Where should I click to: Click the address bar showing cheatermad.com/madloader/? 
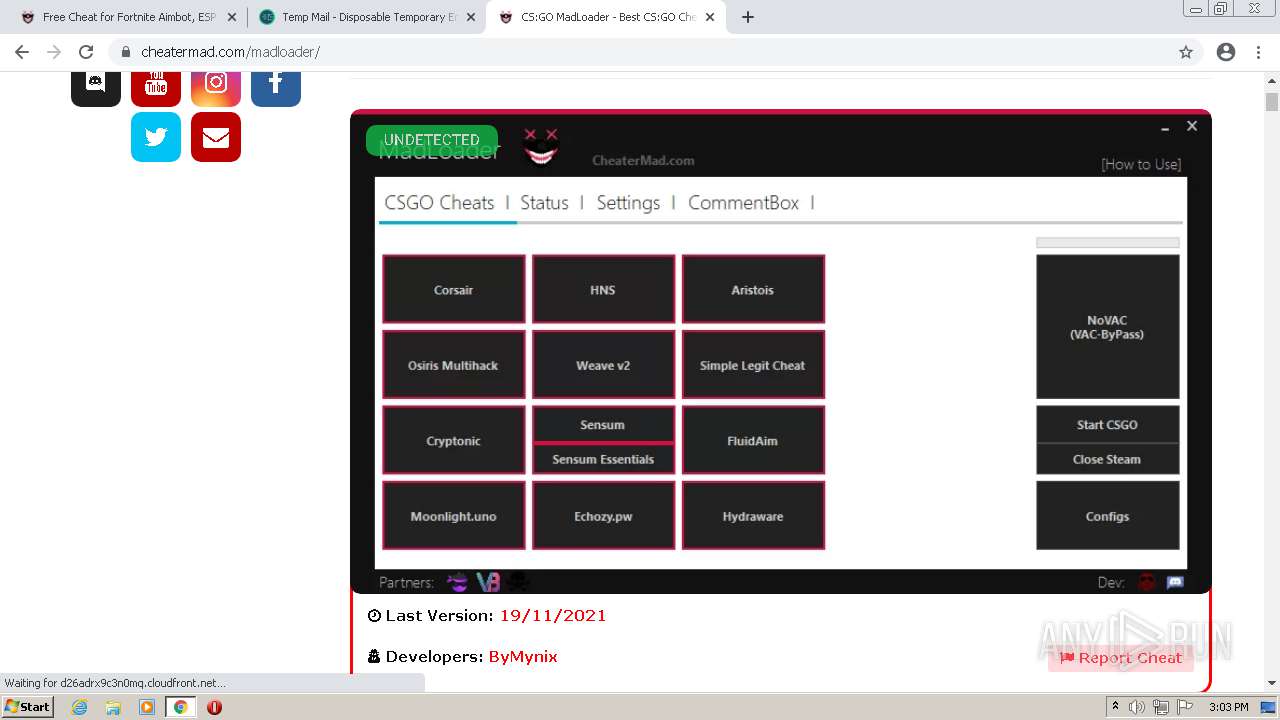[x=640, y=52]
